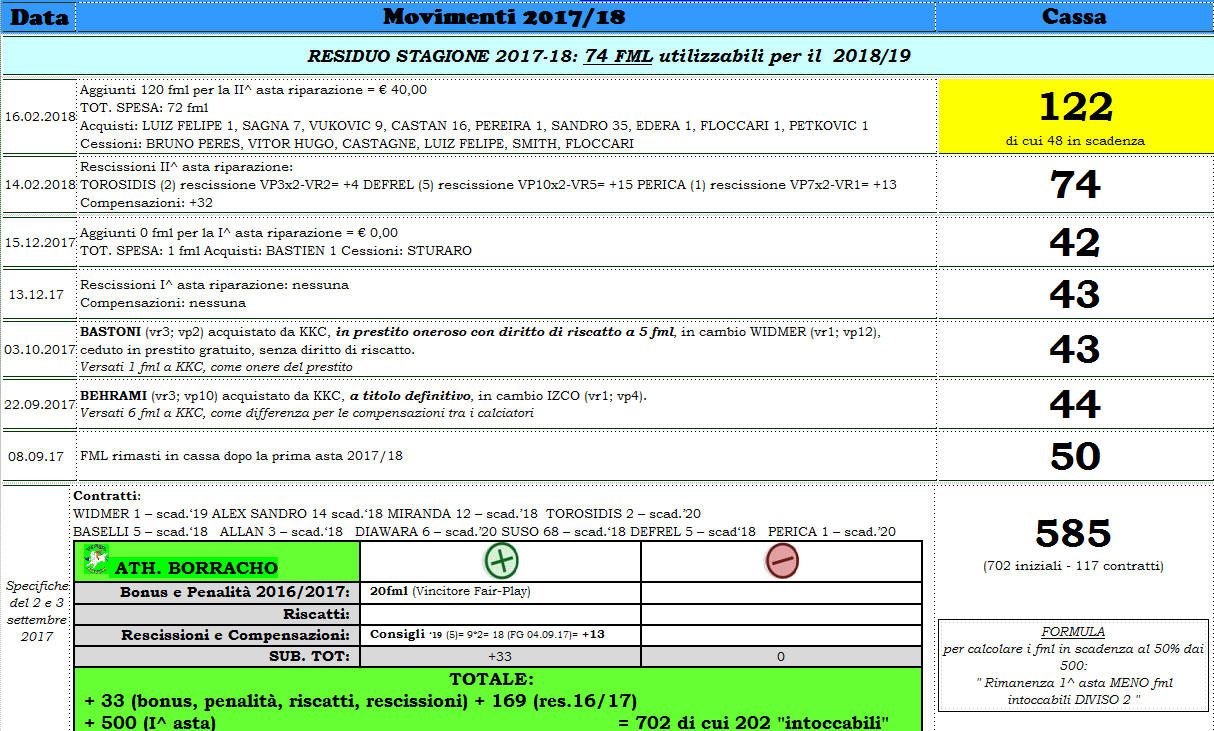Click the "ATH. BORRACHO" team name
This screenshot has width=1214, height=731.
(196, 569)
